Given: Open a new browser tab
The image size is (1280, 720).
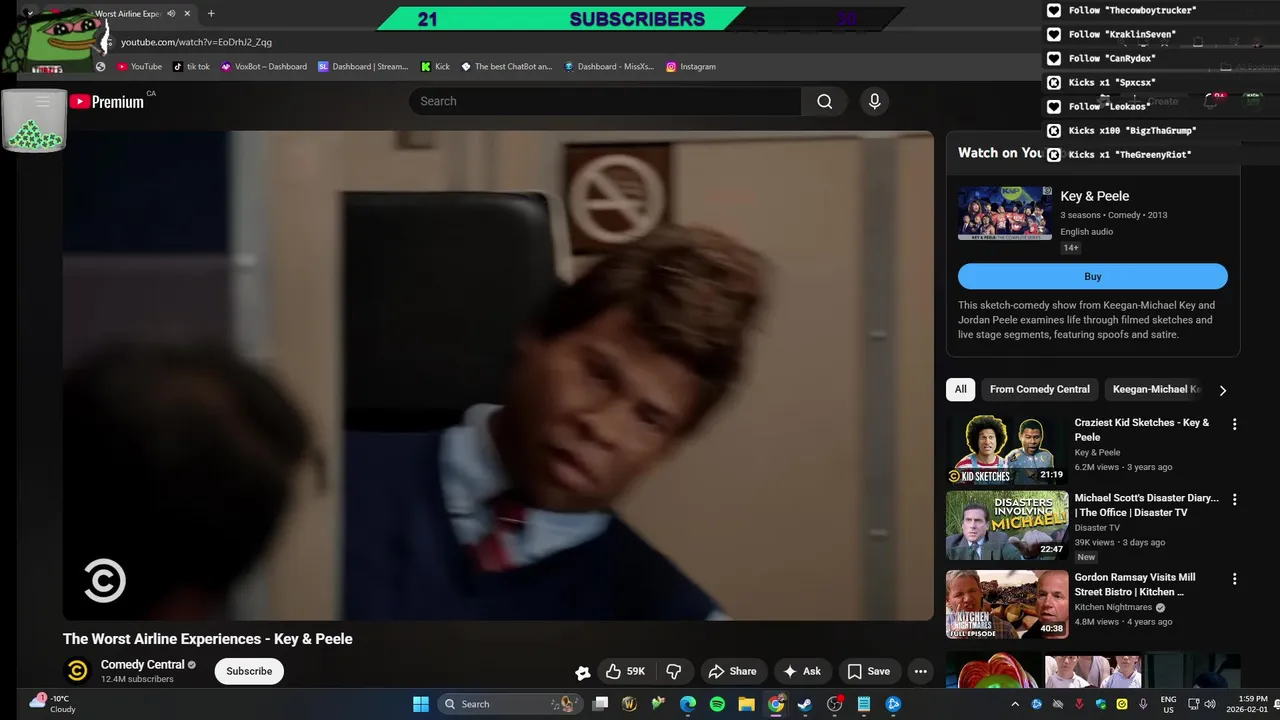Looking at the screenshot, I should point(211,14).
